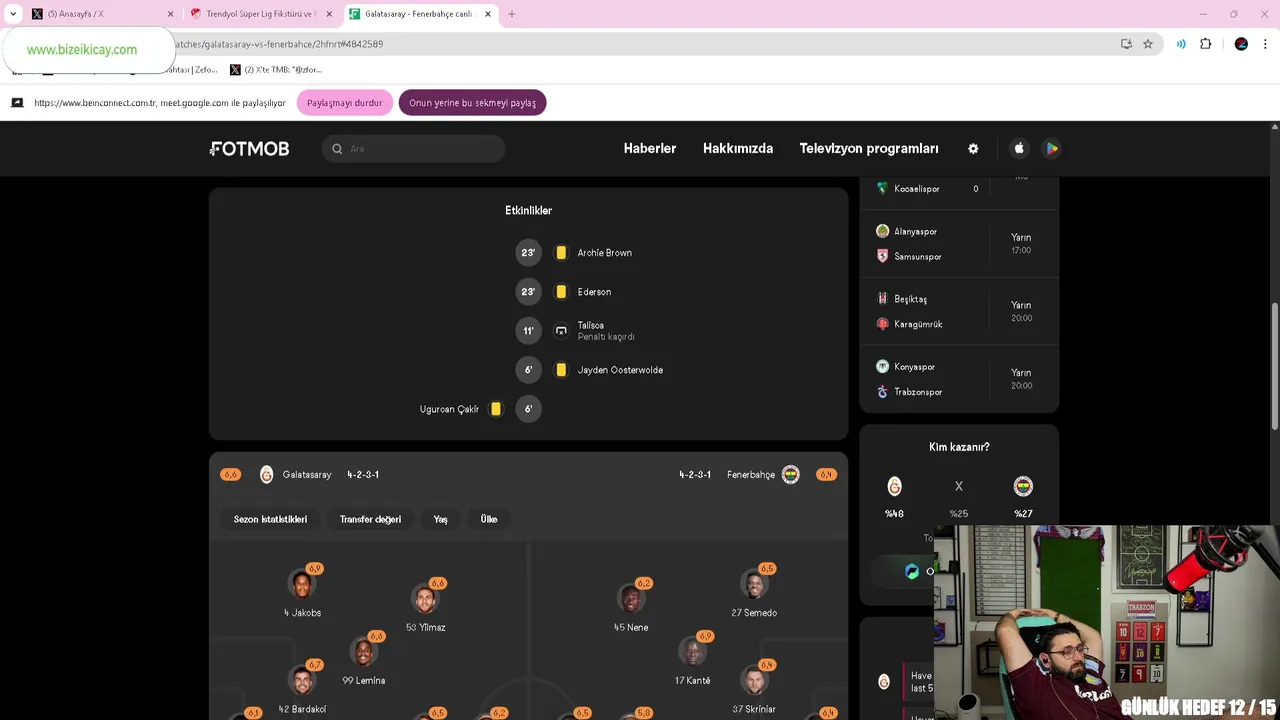Open the Chrome three-dot menu
The image size is (1280, 720).
[x=1266, y=44]
